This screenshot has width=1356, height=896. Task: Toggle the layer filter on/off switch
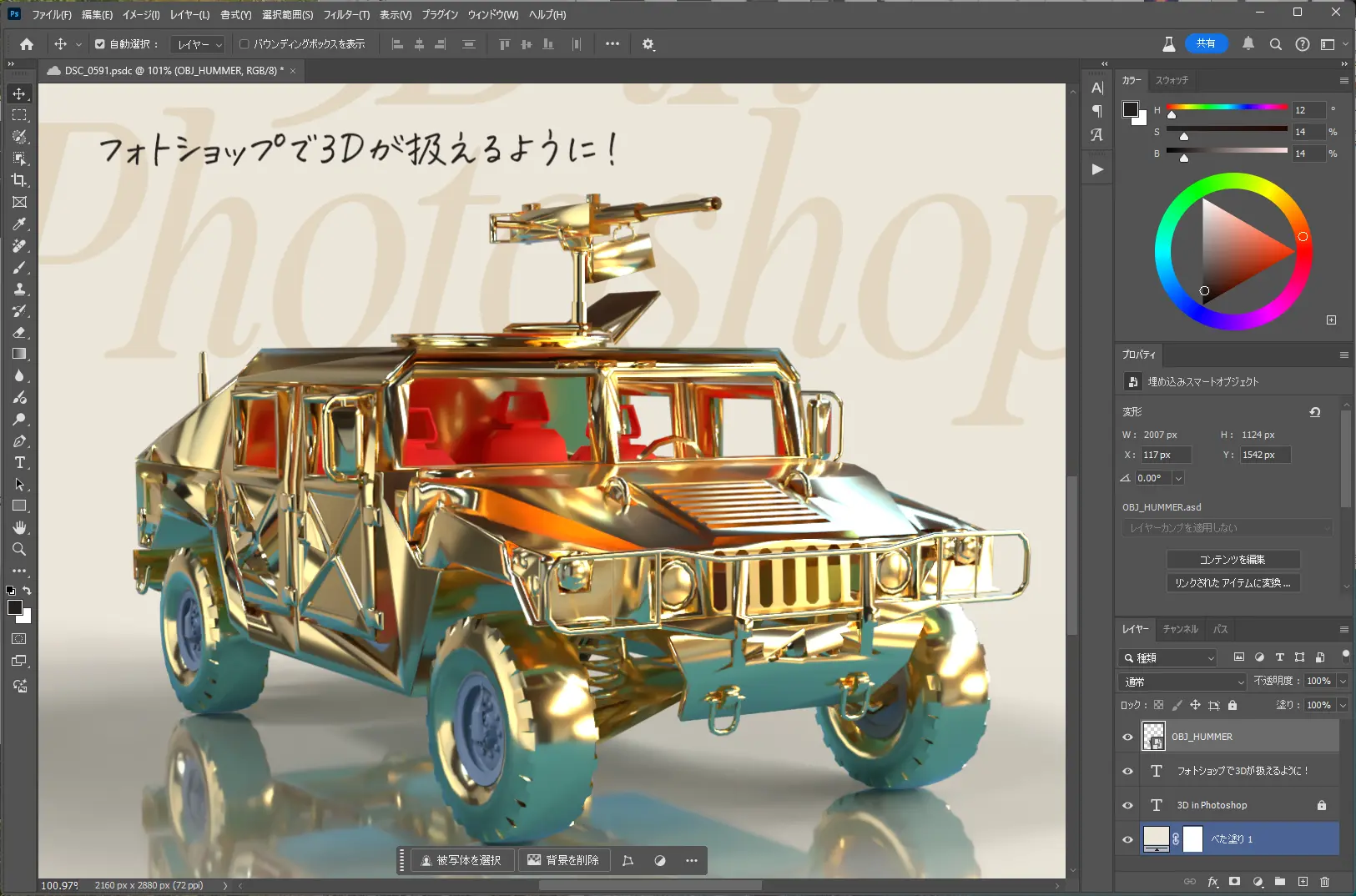(1345, 656)
